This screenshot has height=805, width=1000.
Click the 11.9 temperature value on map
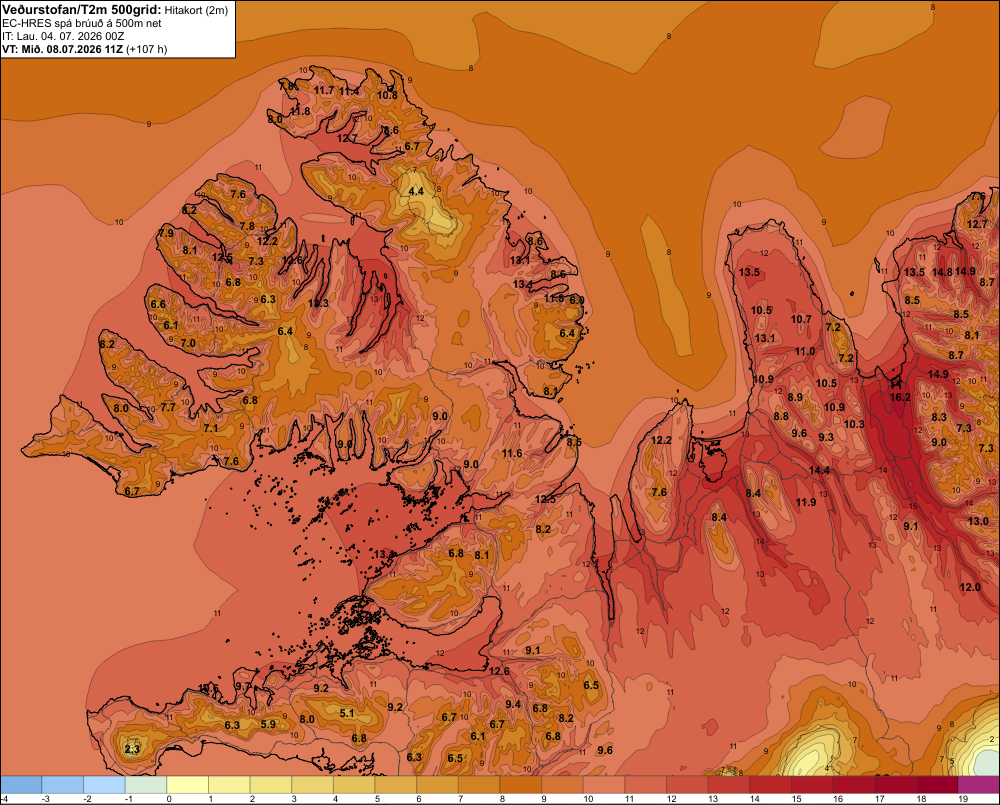coord(805,502)
